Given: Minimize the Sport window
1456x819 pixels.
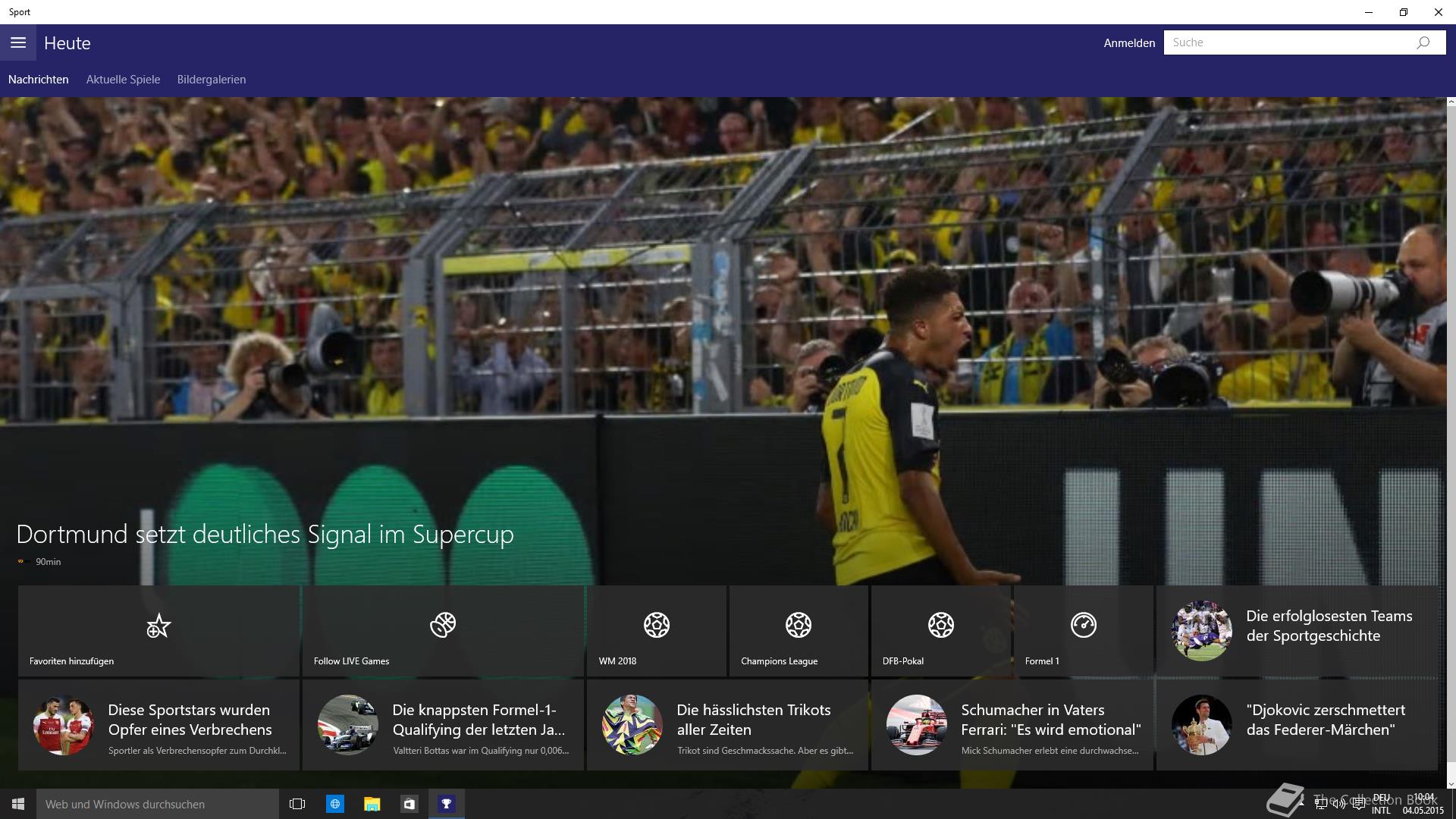Looking at the screenshot, I should point(1369,12).
